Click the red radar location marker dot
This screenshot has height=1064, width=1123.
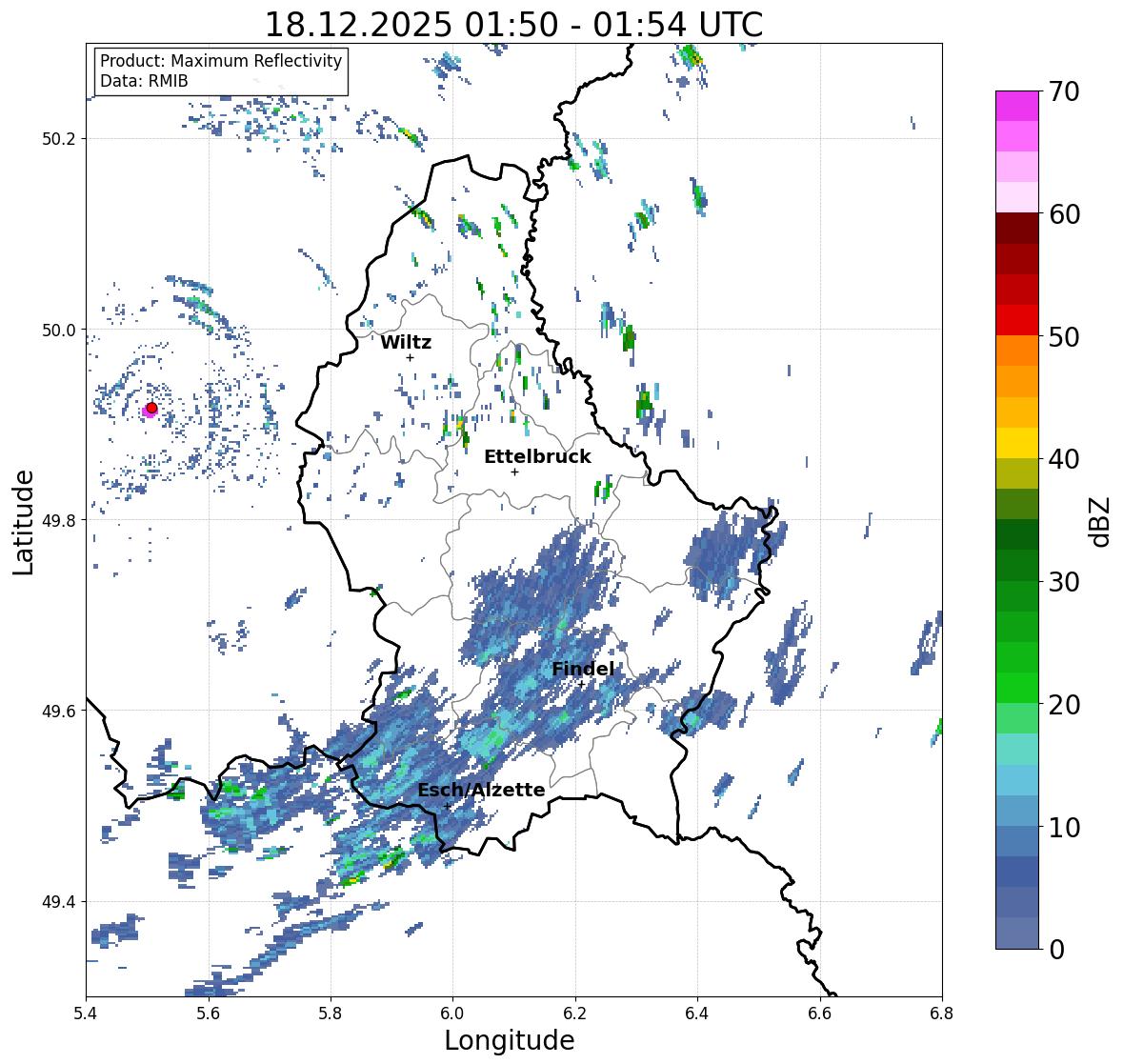pyautogui.click(x=151, y=408)
